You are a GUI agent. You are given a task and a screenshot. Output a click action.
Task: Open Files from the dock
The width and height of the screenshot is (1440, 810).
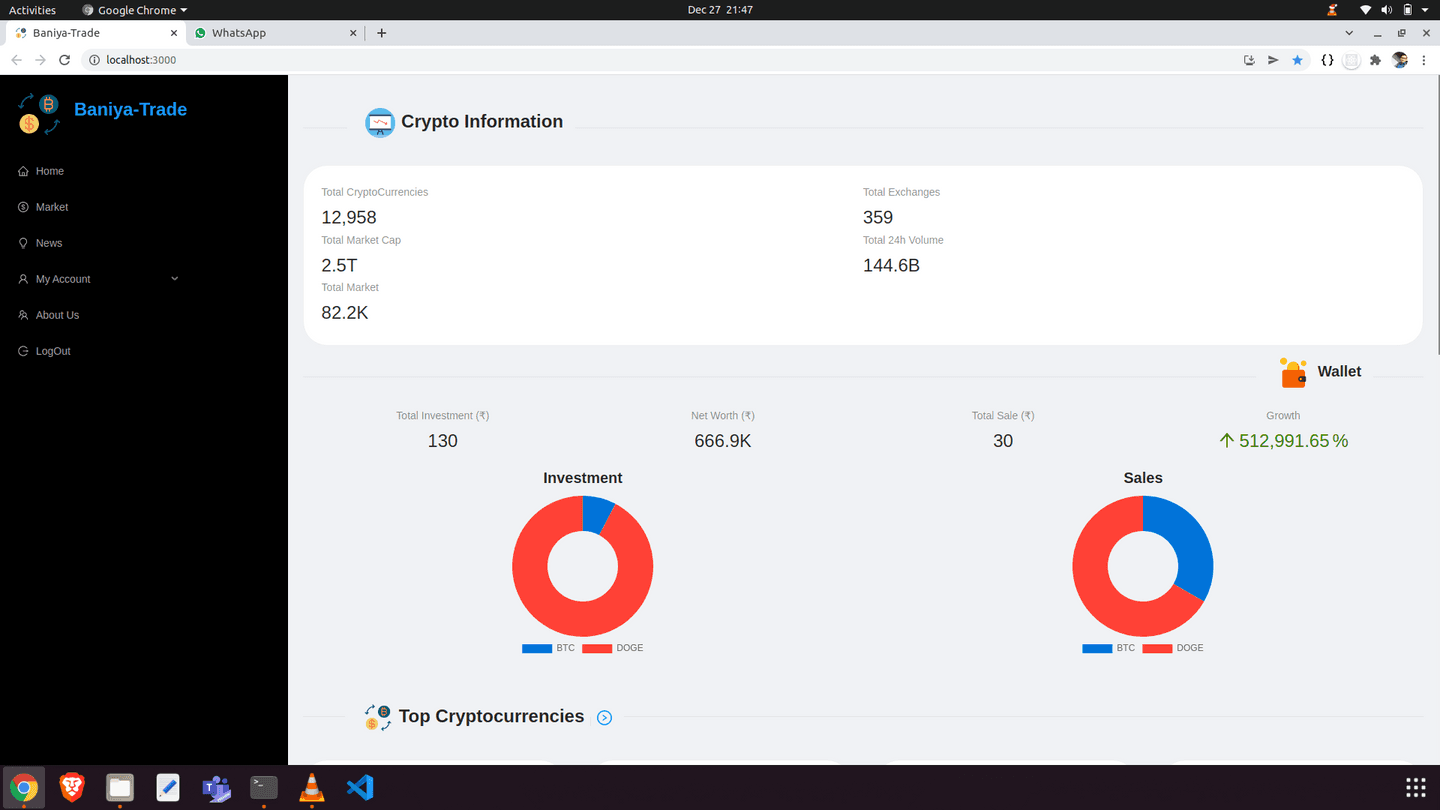[x=120, y=787]
